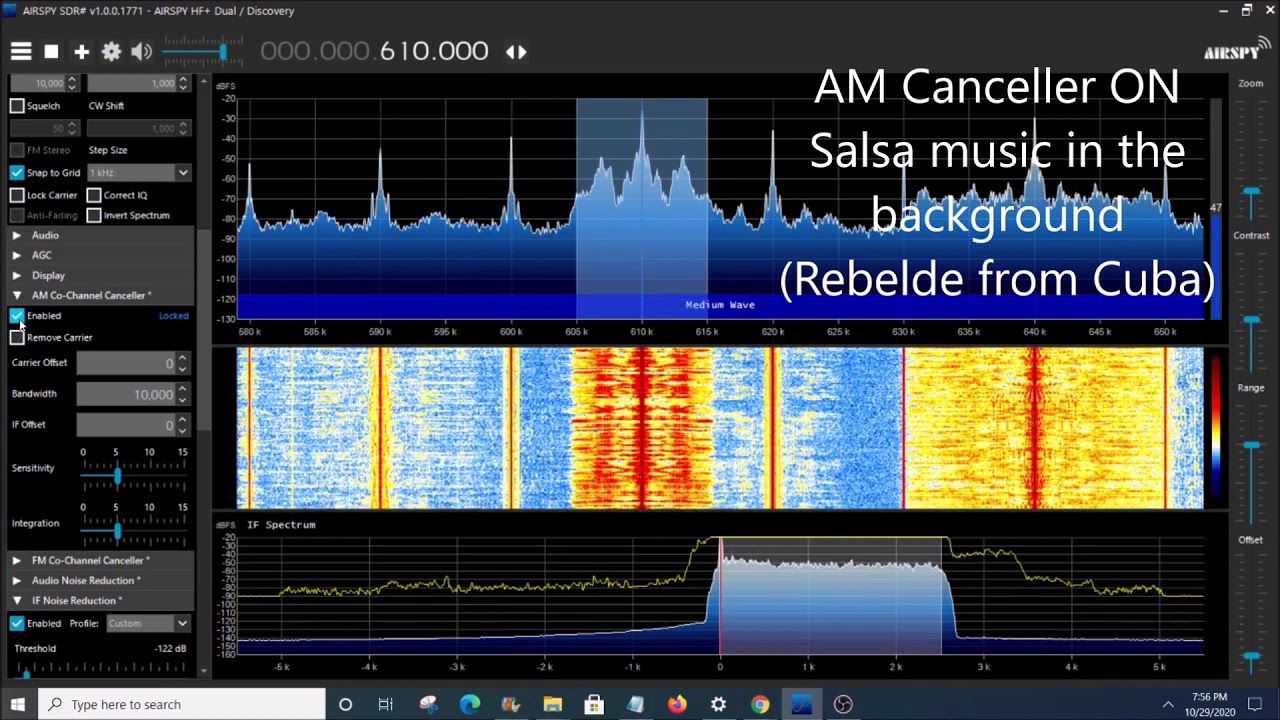Toggle AM Co-Channel Canceller Enabled checkbox
Viewport: 1280px width, 720px height.
coord(17,315)
